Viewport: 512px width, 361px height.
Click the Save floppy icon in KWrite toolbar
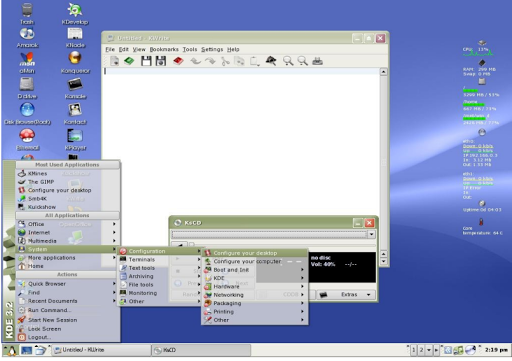tap(146, 61)
